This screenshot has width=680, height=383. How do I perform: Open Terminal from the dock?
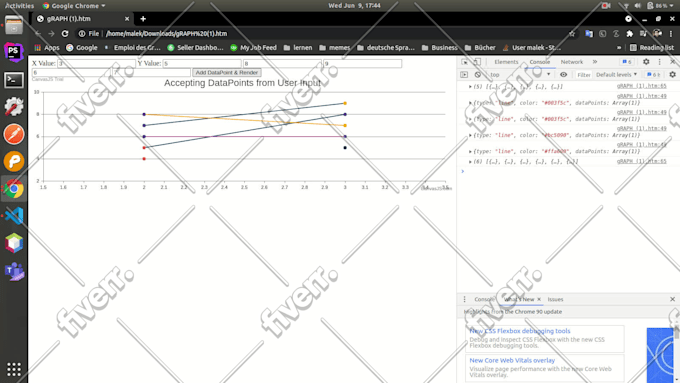coord(14,80)
